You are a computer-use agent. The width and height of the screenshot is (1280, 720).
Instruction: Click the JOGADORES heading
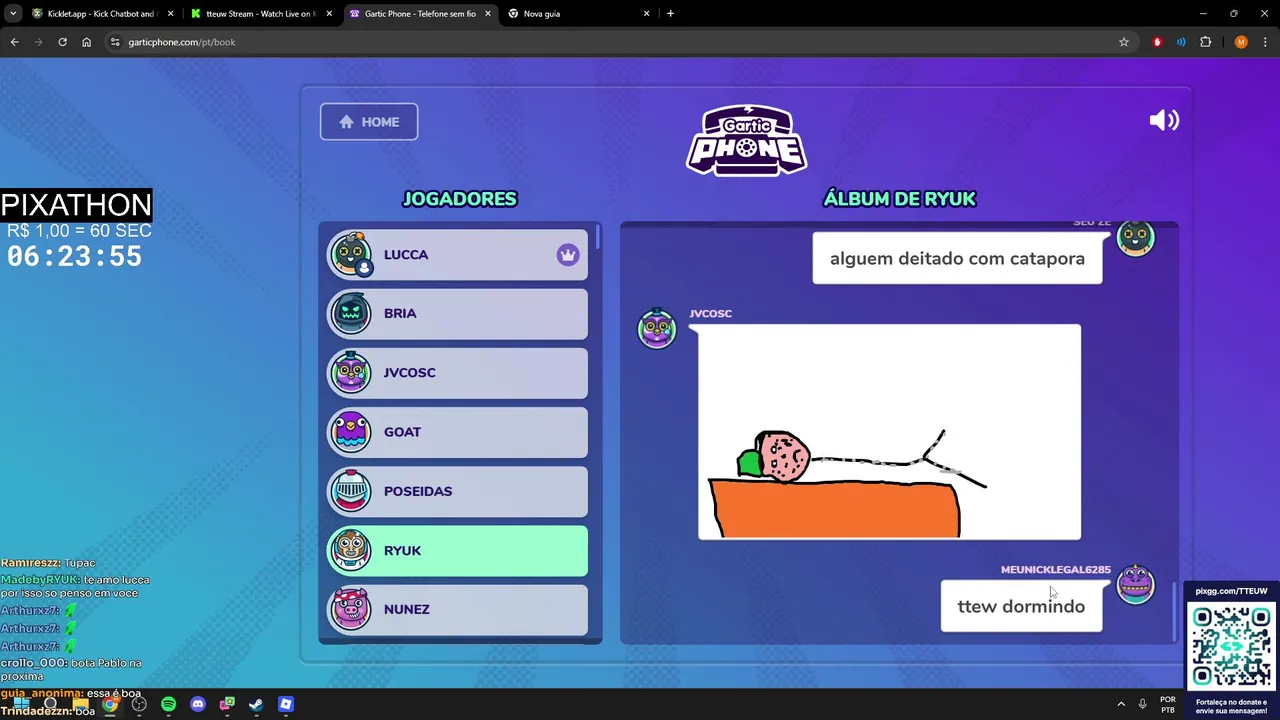(459, 199)
